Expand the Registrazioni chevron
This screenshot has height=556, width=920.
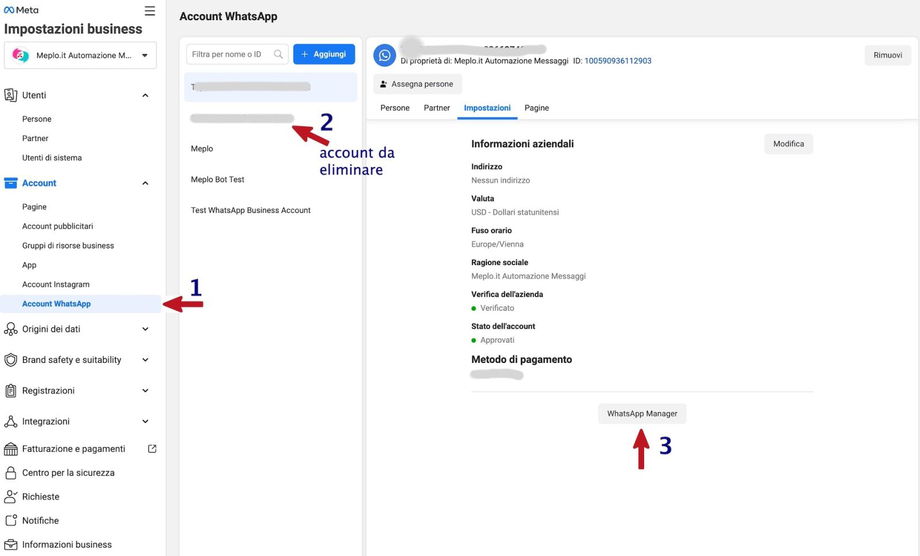click(x=145, y=391)
